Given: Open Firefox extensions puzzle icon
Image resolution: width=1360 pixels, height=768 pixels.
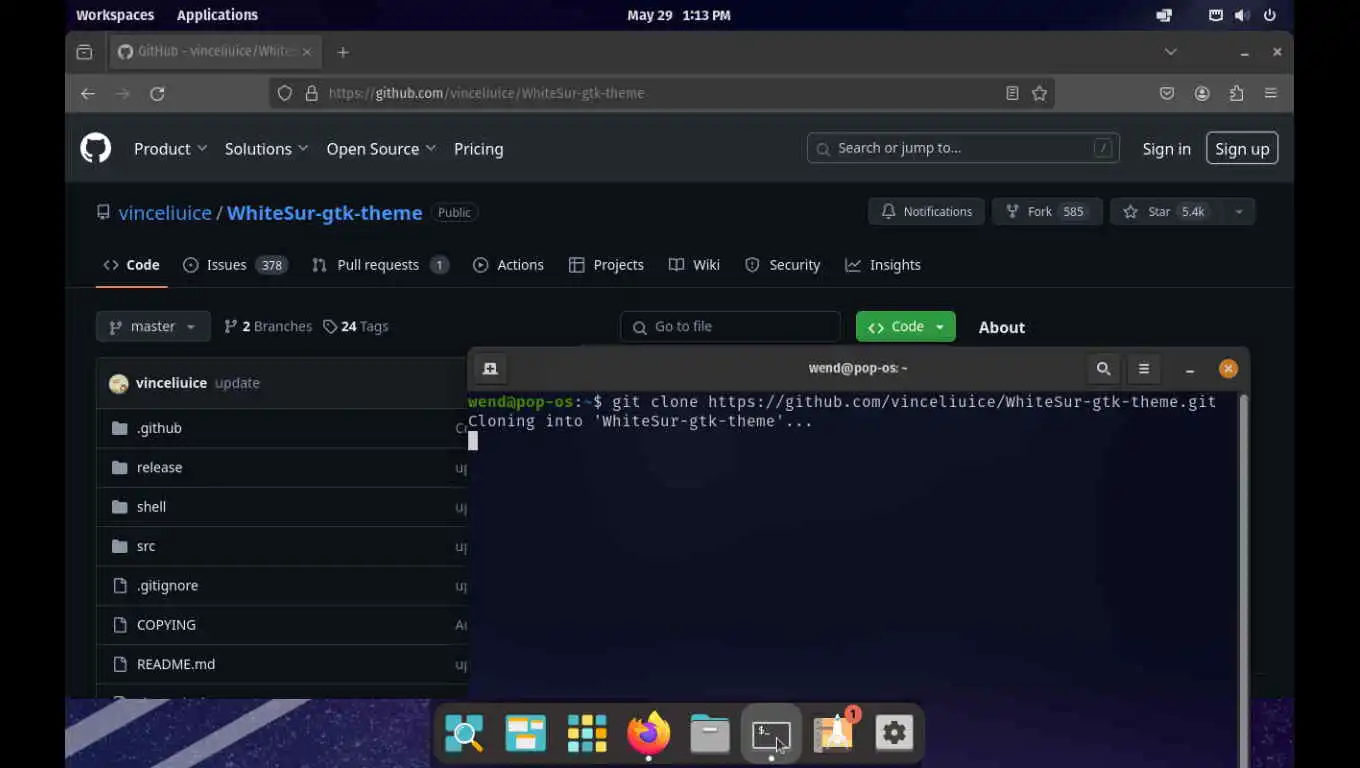Looking at the screenshot, I should coord(1237,93).
